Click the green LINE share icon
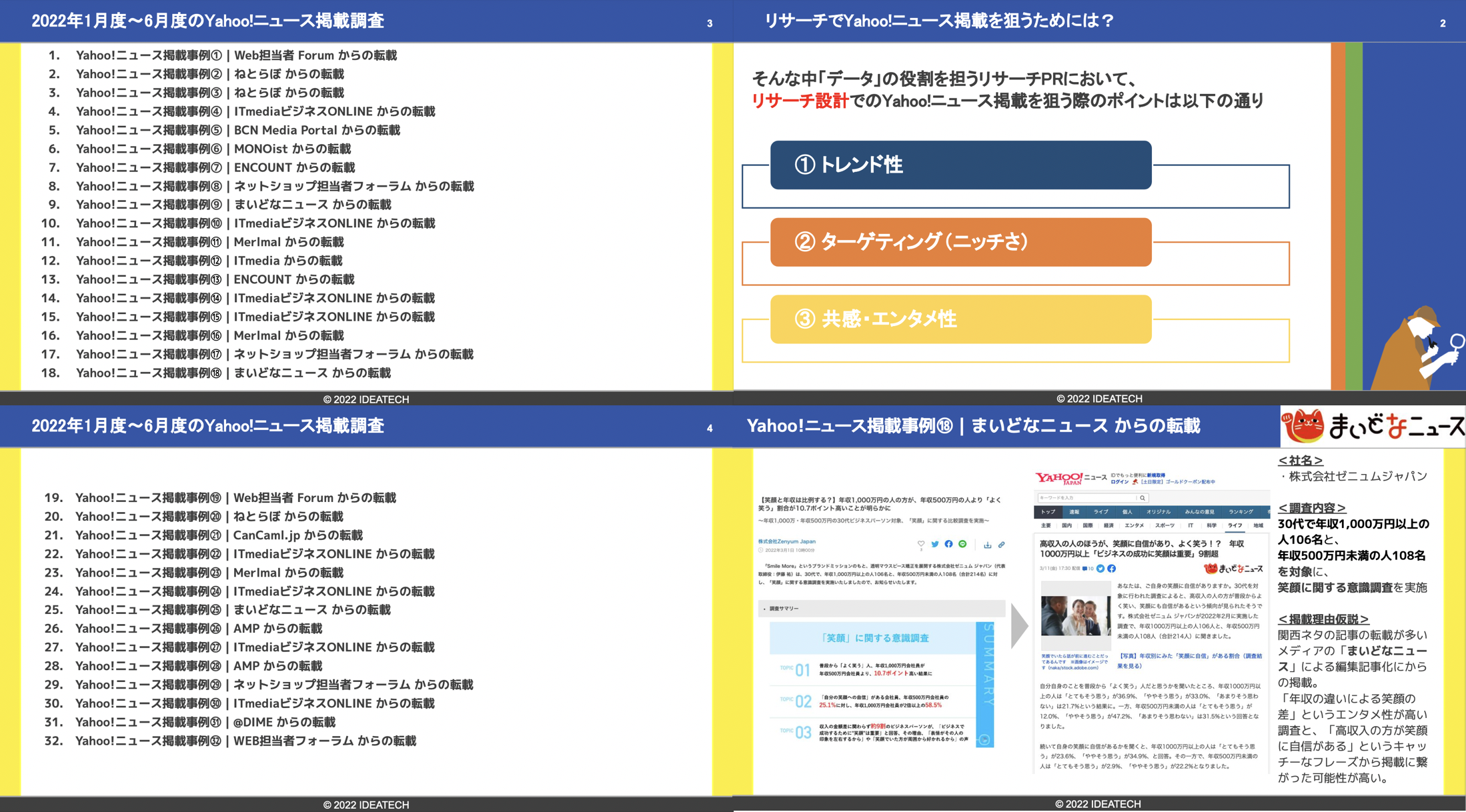The width and height of the screenshot is (1466, 812). (962, 544)
